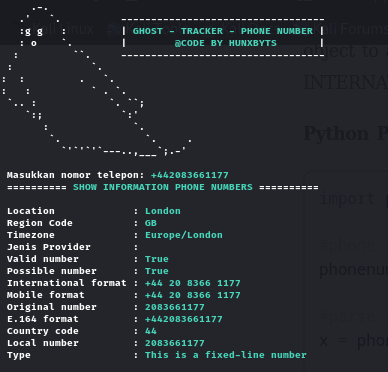This screenshot has width=388, height=372.
Task: Click the True value beside Valid number
Action: [157, 259]
